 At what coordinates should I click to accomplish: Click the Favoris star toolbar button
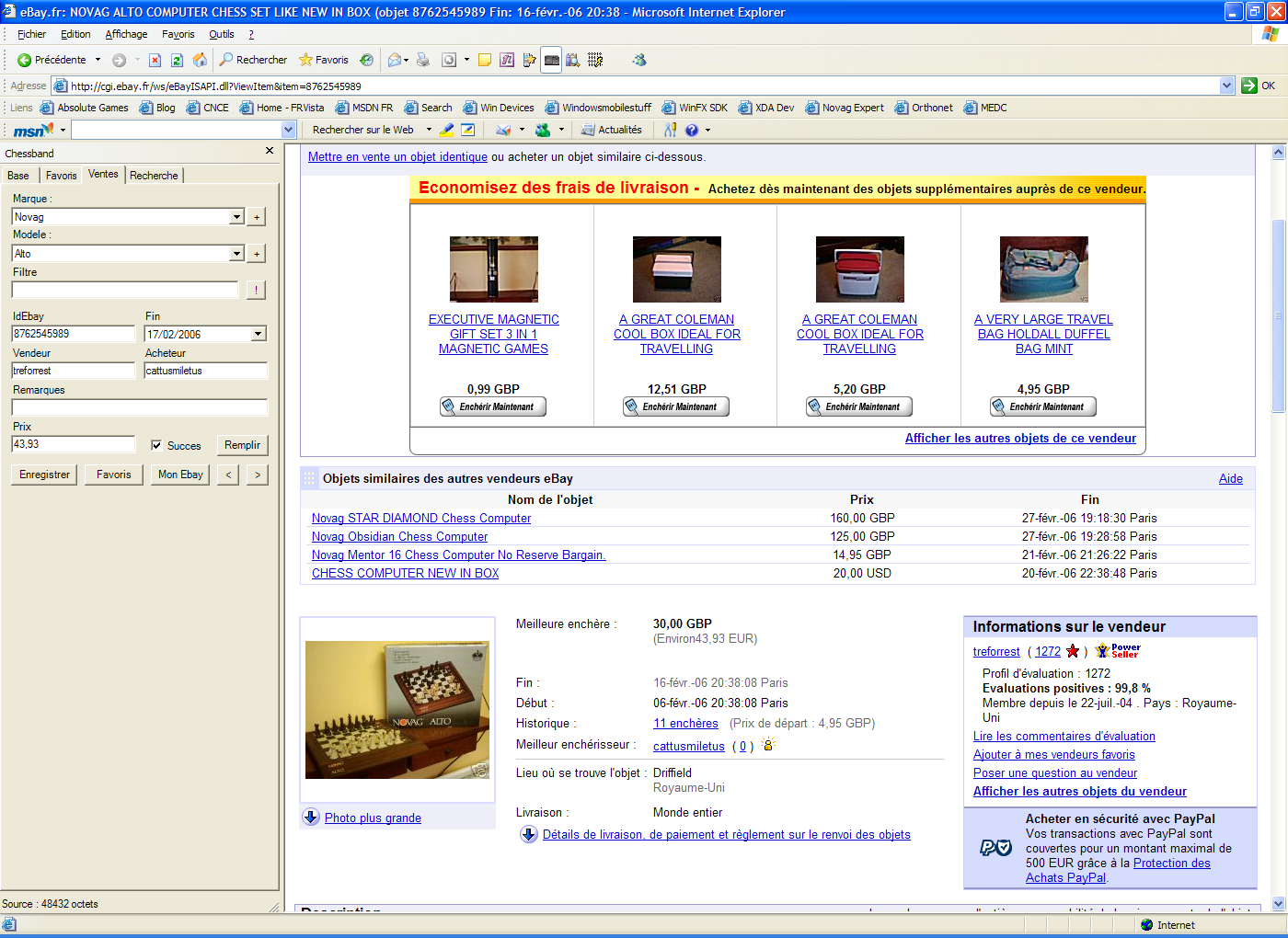pyautogui.click(x=324, y=60)
